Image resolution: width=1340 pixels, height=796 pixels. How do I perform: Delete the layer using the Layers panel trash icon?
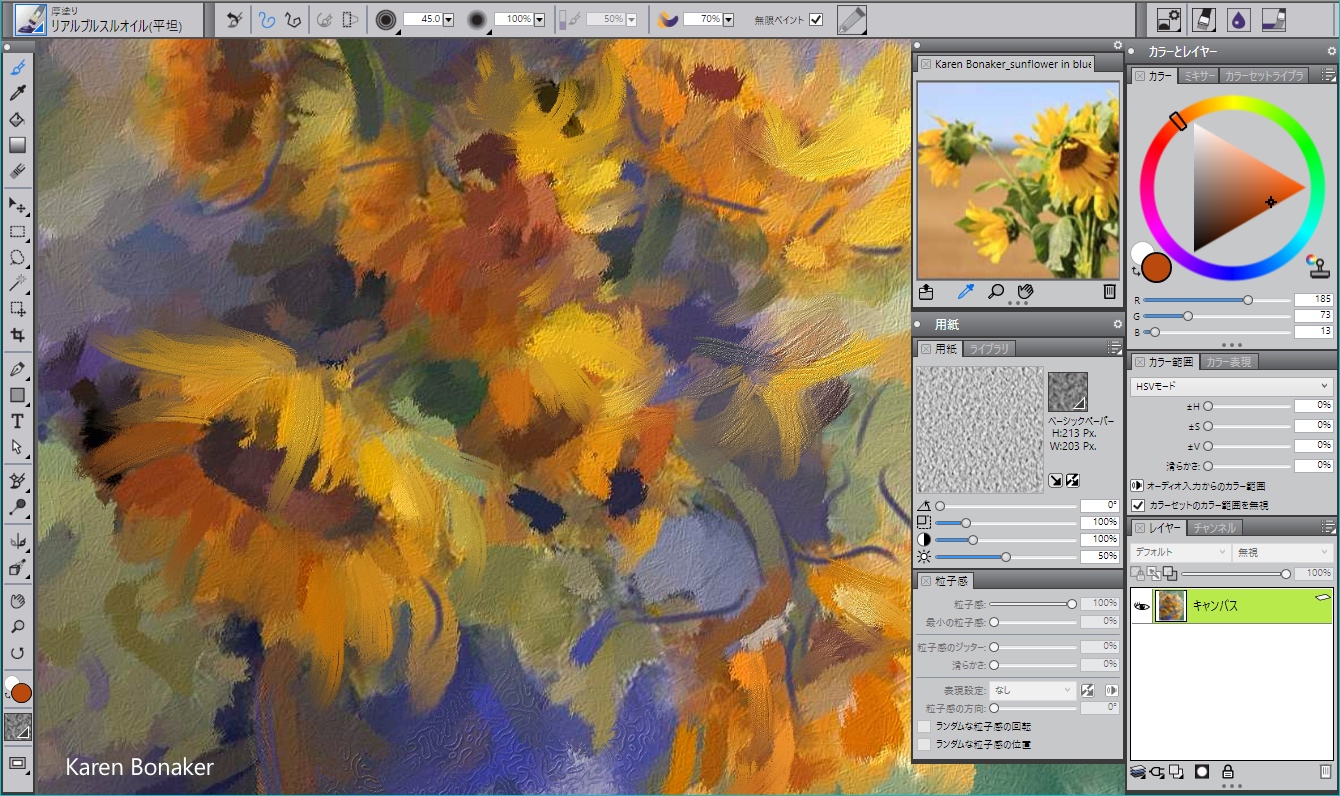click(1325, 772)
